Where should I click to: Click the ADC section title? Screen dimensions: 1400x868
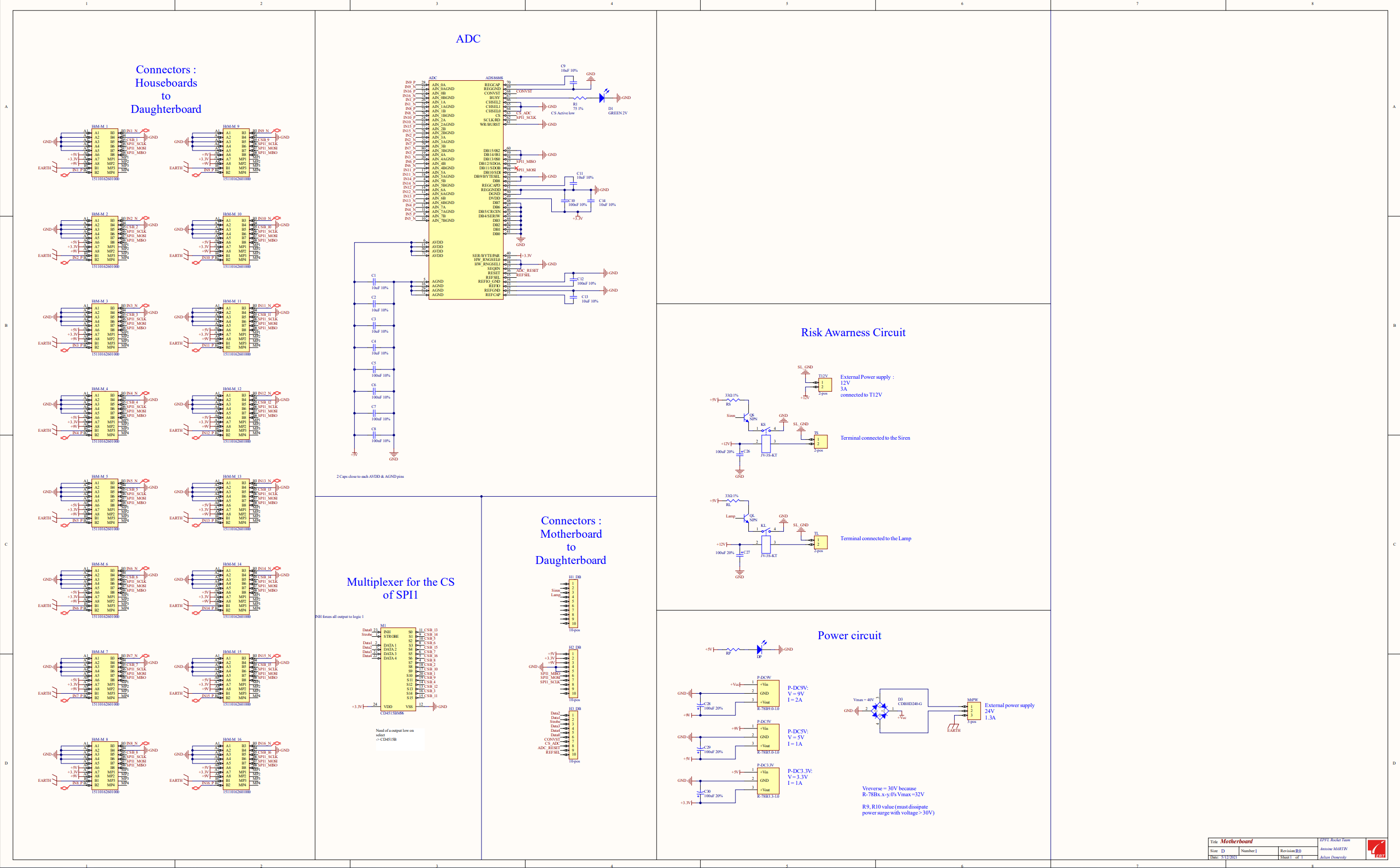point(468,39)
